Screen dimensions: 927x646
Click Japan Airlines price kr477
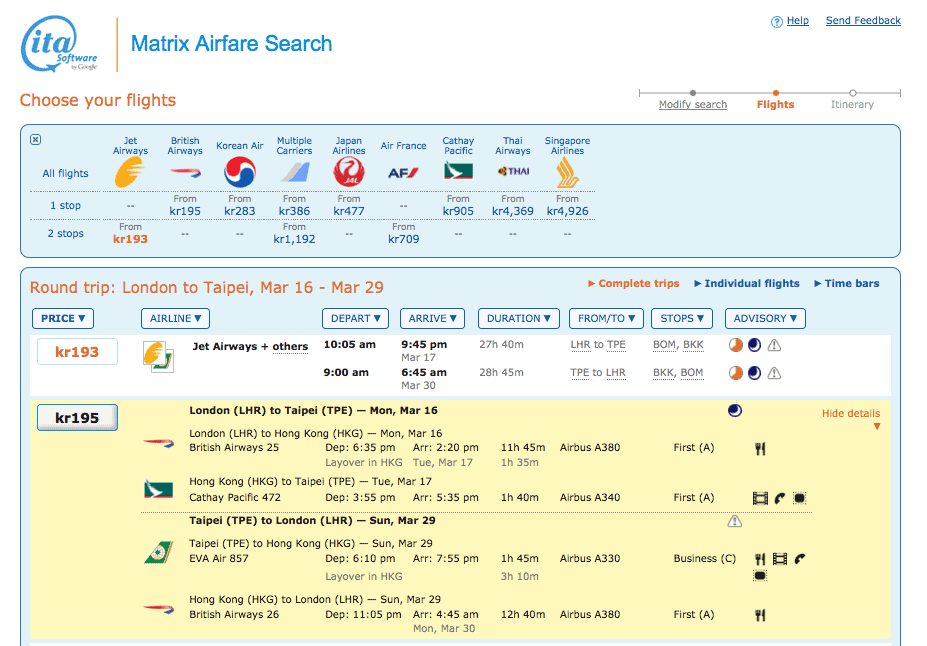click(x=349, y=211)
